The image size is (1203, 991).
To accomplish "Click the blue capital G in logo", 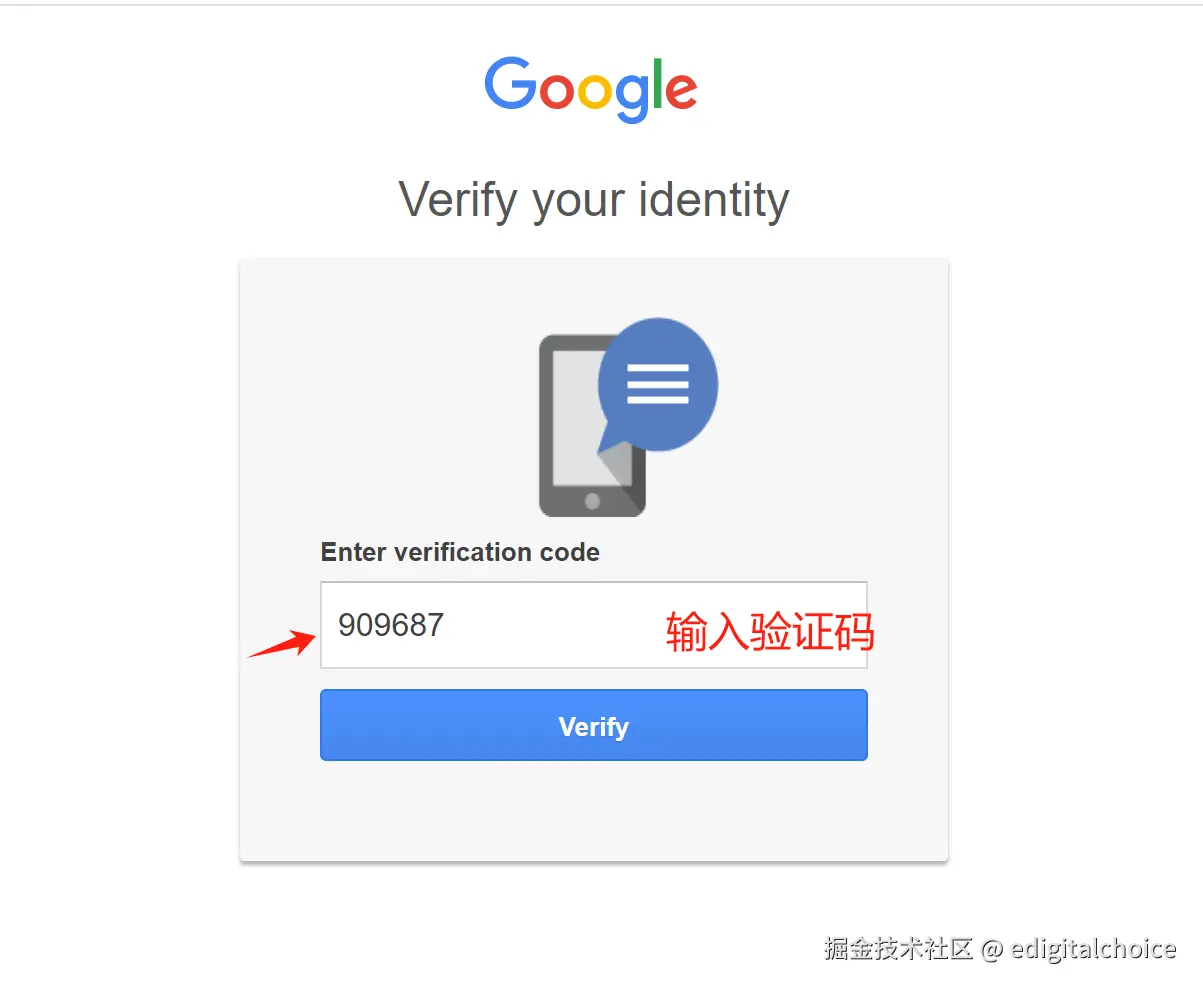I will (512, 83).
